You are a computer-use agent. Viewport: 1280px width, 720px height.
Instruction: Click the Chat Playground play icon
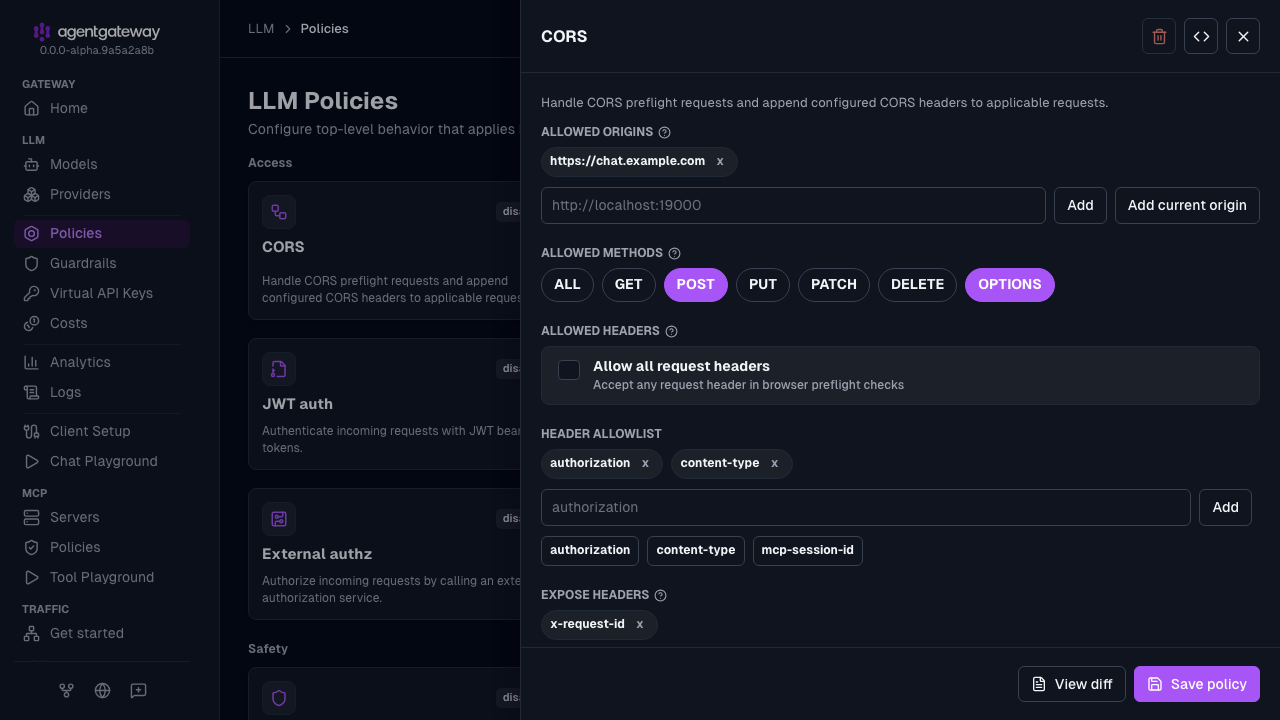click(32, 461)
